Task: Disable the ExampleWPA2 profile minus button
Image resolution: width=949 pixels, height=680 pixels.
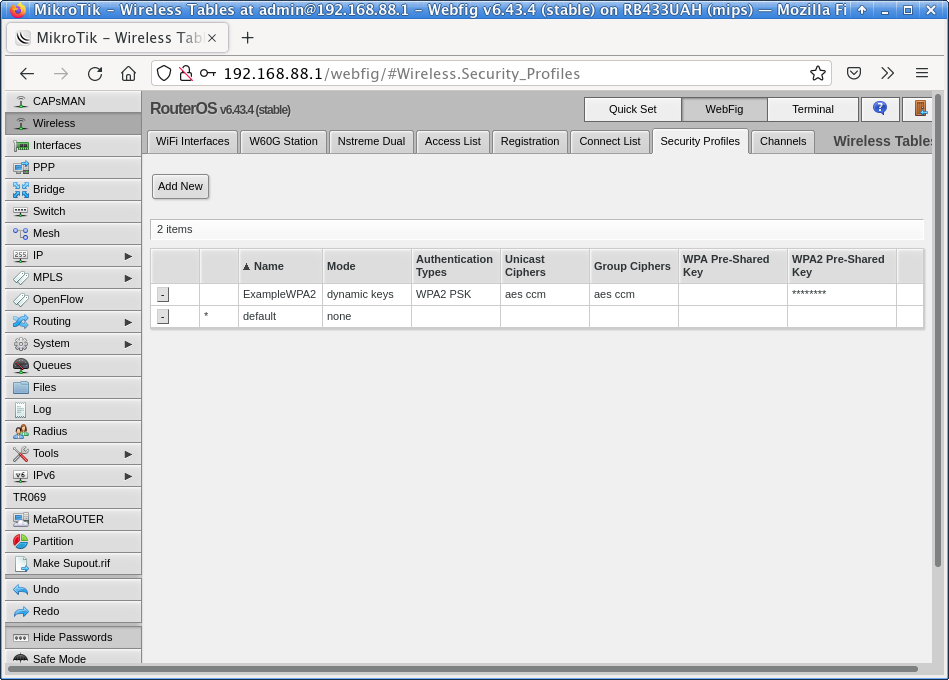Action: pos(163,295)
